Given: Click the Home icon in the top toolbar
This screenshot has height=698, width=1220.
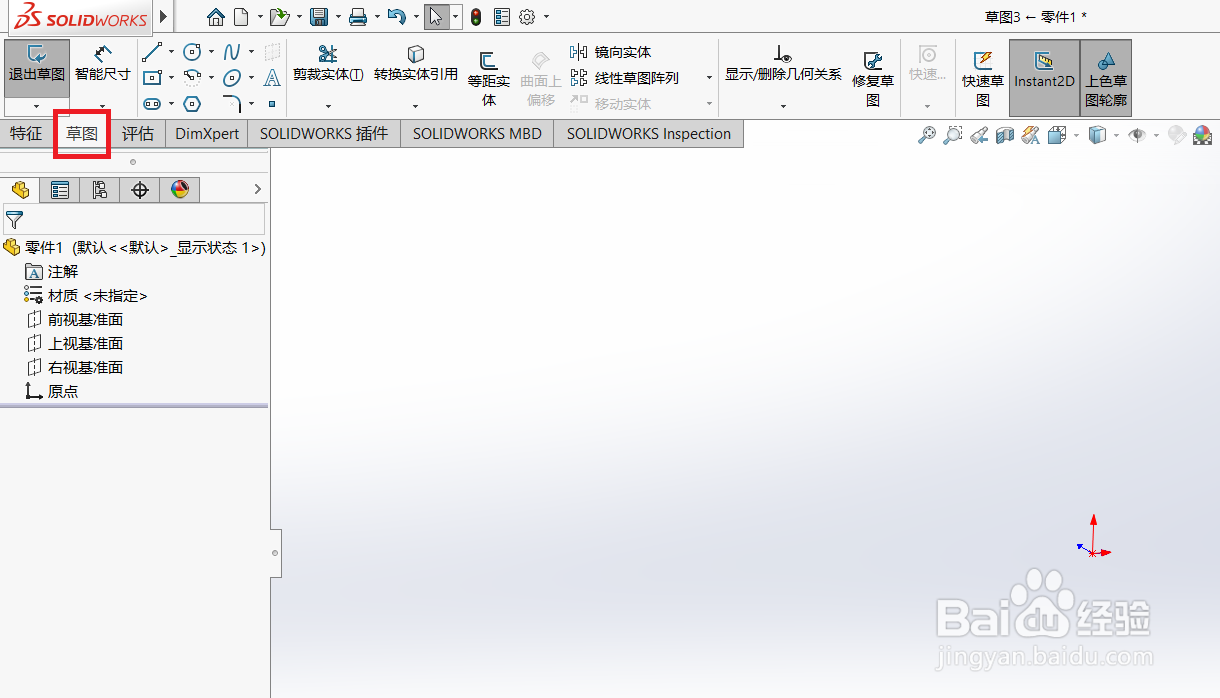Looking at the screenshot, I should point(215,17).
